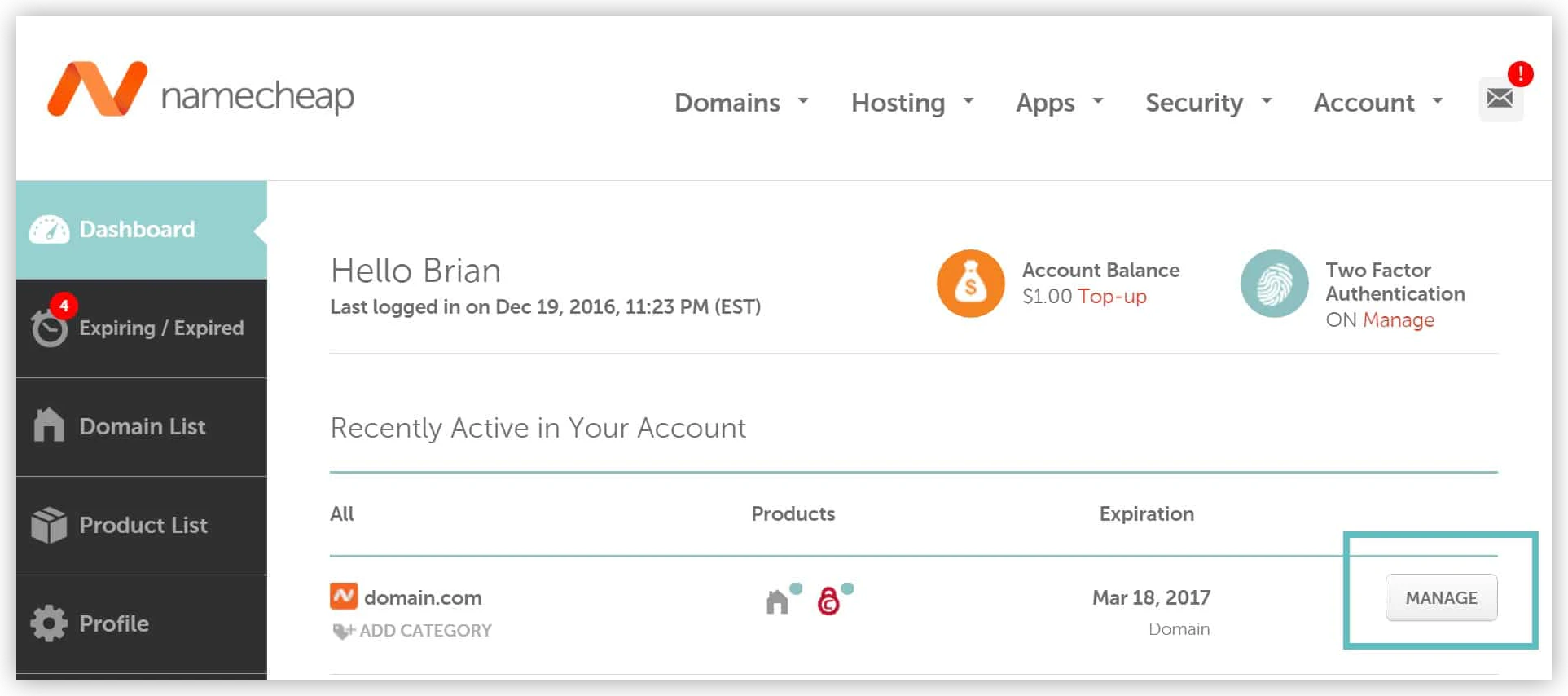Click the Account Balance money bag icon
The width and height of the screenshot is (1568, 696).
(x=970, y=284)
